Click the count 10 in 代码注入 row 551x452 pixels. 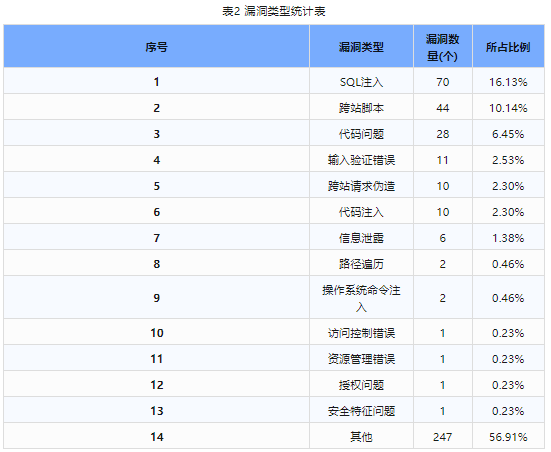[x=443, y=212]
